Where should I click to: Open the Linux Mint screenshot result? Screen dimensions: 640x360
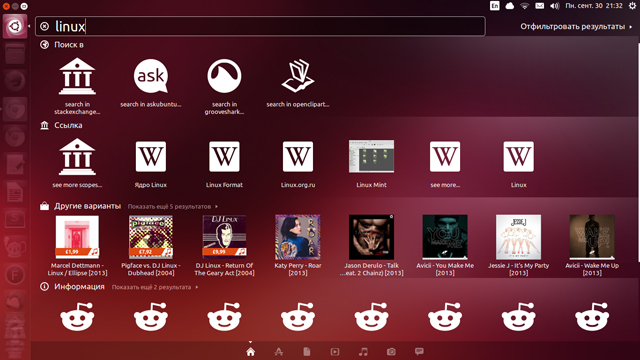pyautogui.click(x=371, y=156)
